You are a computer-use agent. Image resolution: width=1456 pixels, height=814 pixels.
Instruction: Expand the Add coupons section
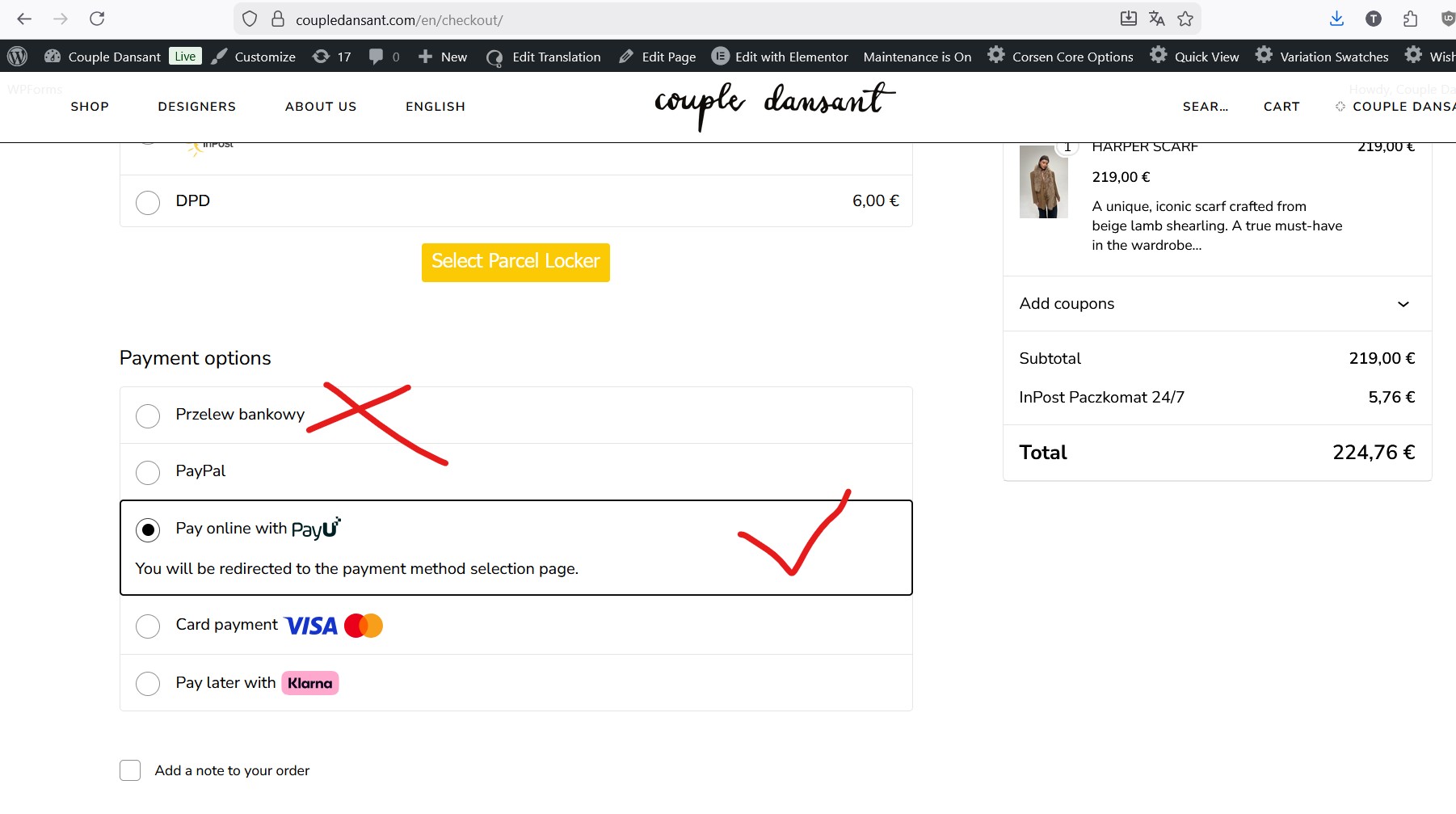1217,304
